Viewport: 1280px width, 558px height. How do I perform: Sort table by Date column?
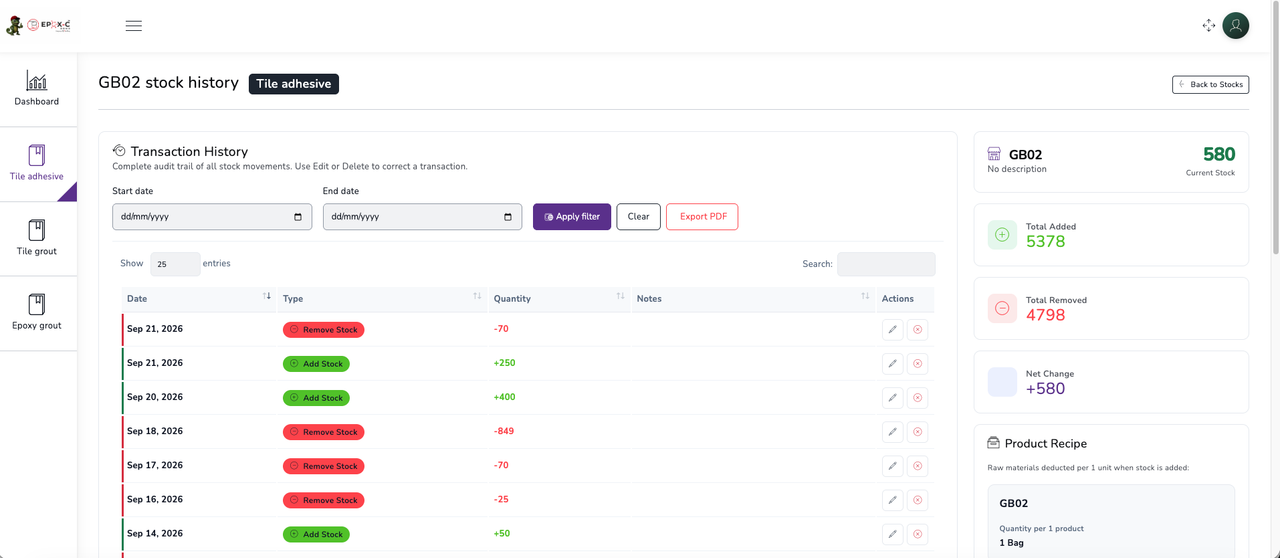[199, 299]
